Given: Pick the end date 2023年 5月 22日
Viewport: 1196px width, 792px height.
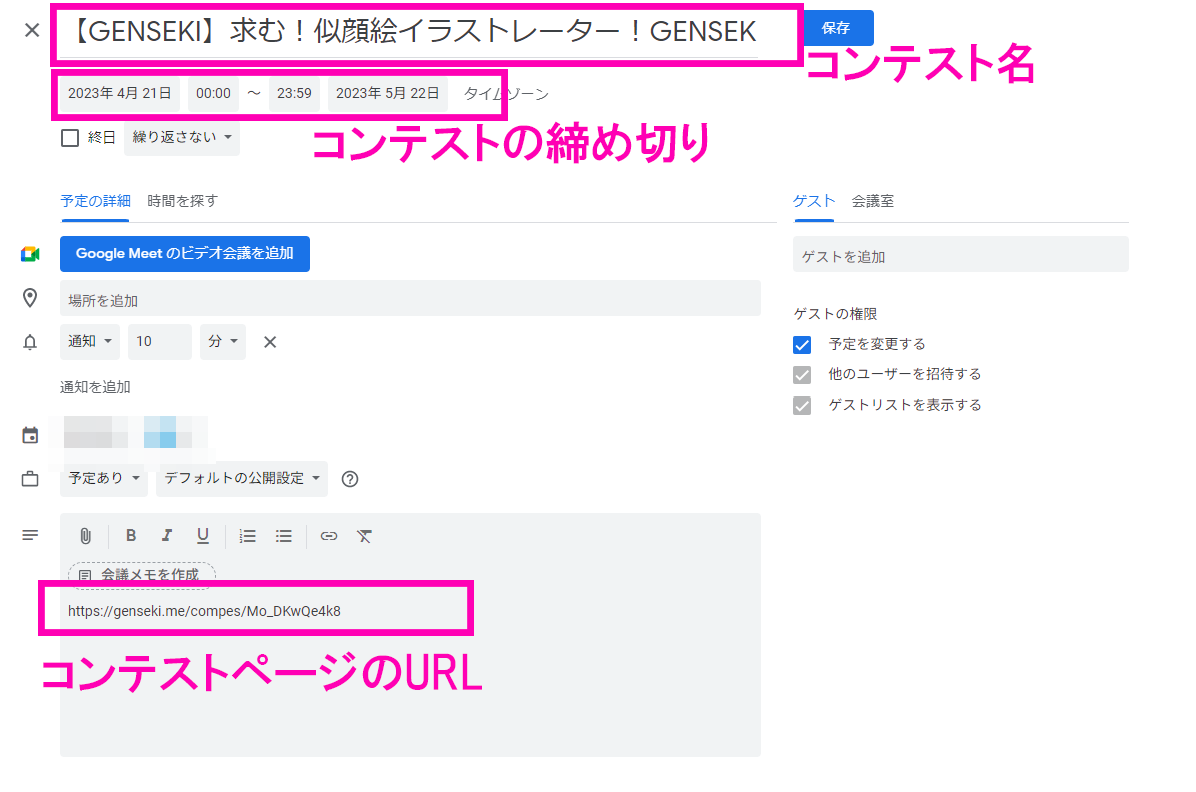Looking at the screenshot, I should point(387,93).
